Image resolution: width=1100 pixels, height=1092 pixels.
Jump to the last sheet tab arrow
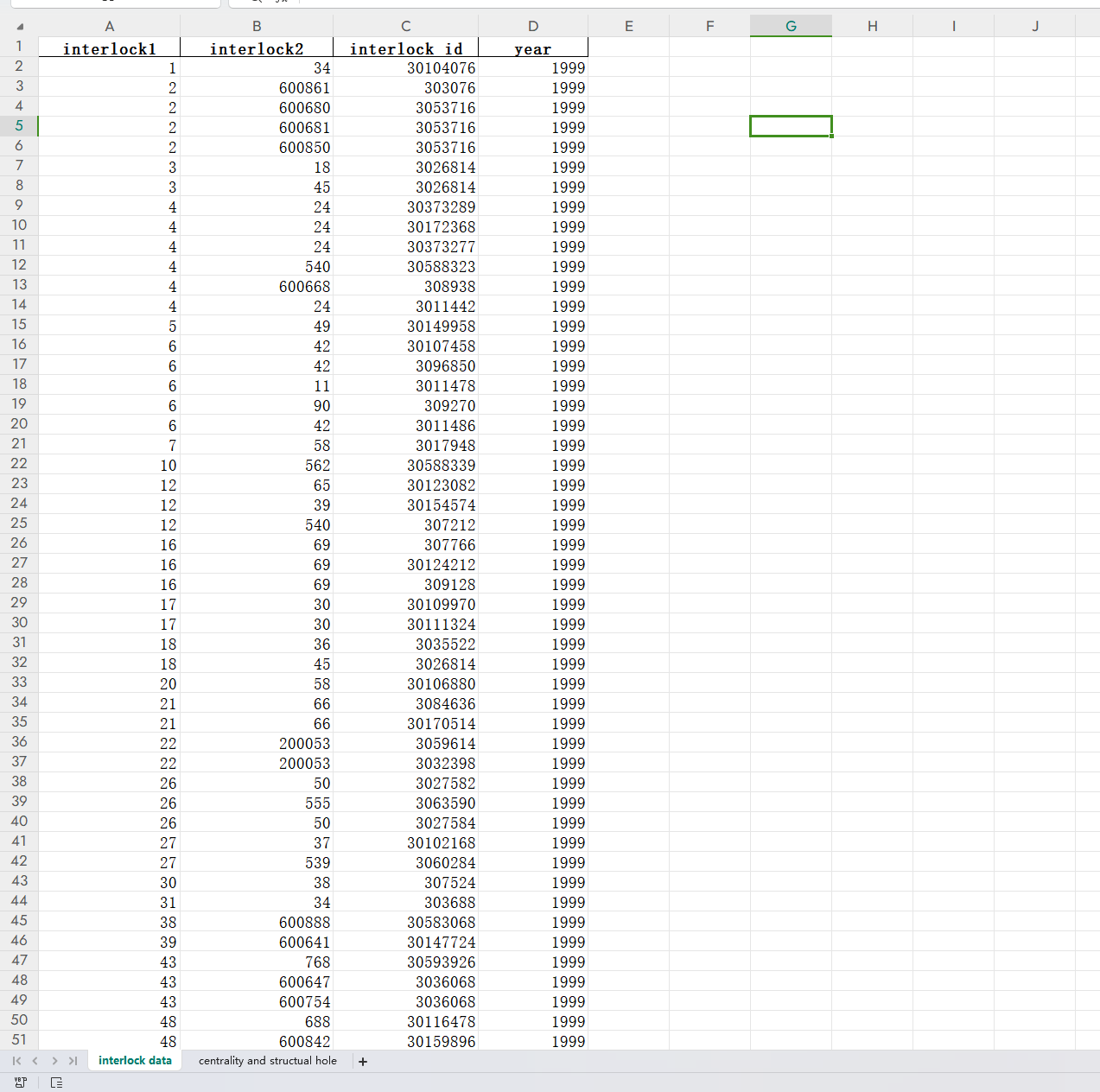point(73,1061)
